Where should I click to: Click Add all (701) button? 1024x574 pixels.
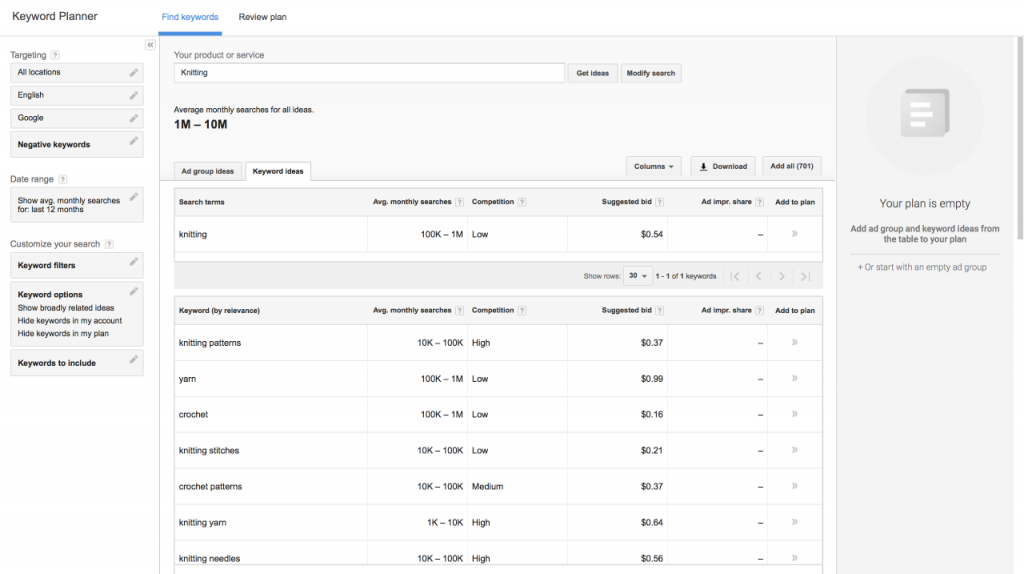792,167
